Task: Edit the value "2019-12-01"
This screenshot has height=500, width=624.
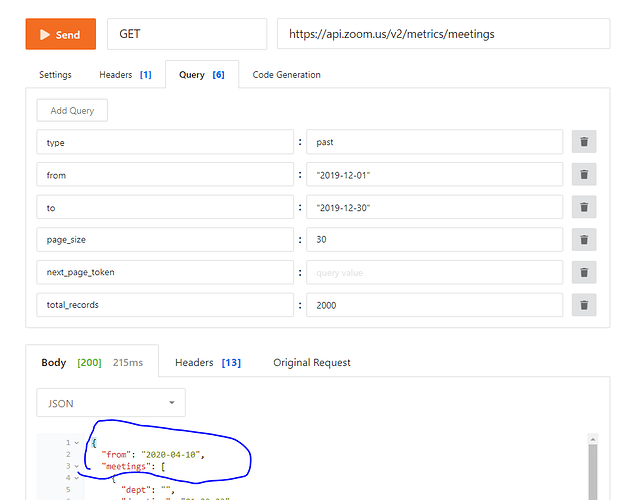Action: [435, 174]
